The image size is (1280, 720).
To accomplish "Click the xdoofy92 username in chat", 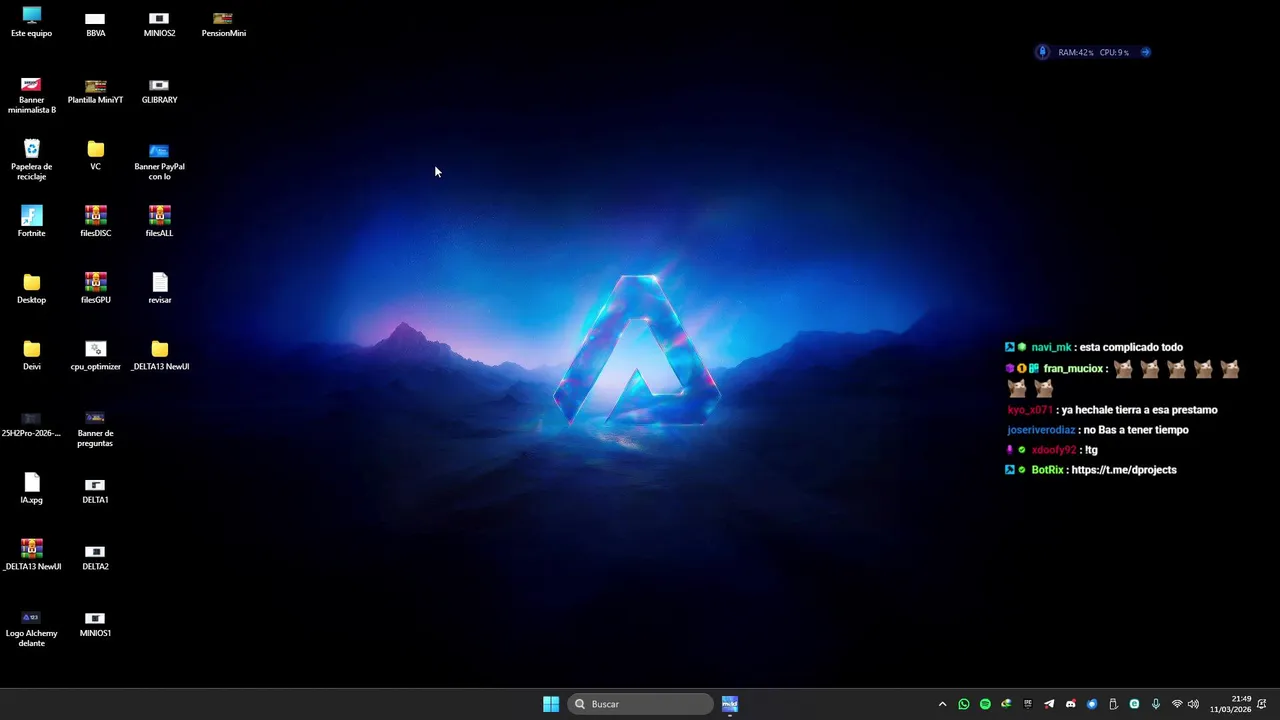I will [x=1054, y=450].
